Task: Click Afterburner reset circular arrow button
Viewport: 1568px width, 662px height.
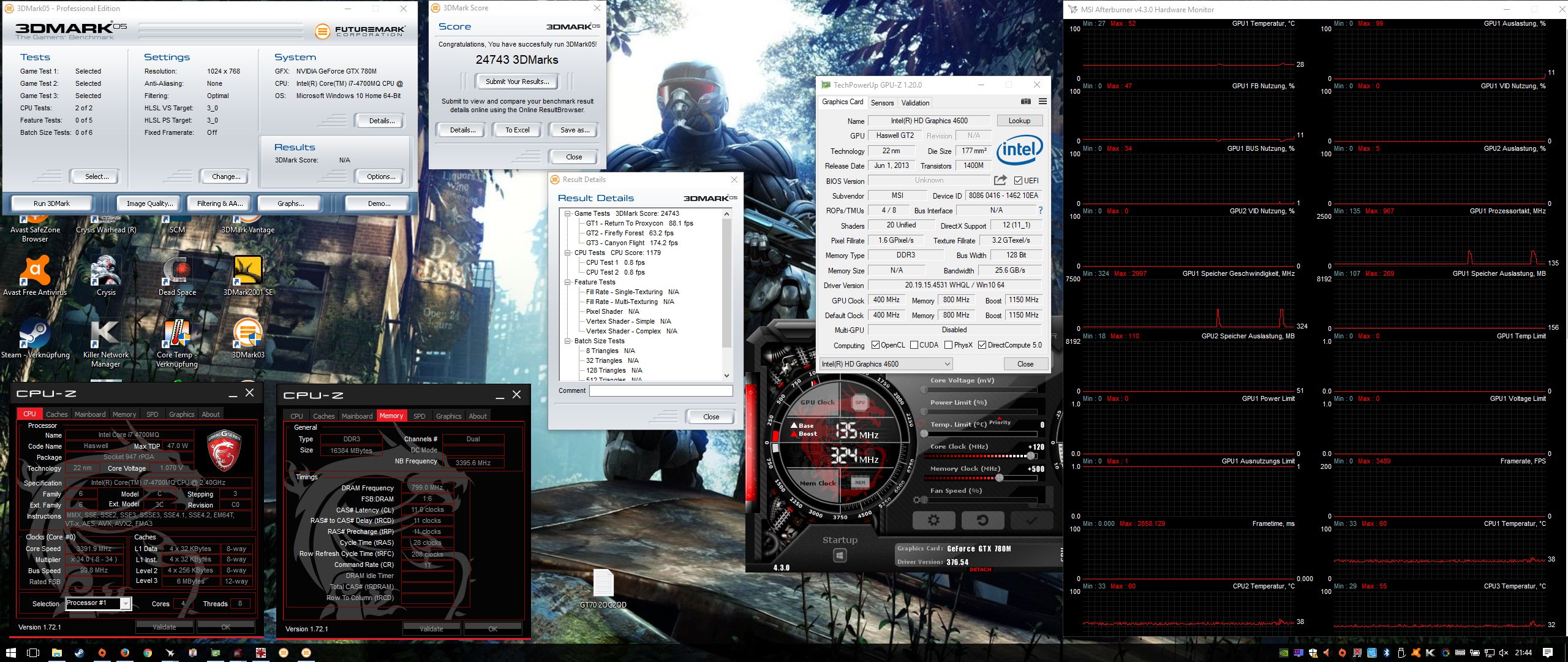Action: point(982,520)
